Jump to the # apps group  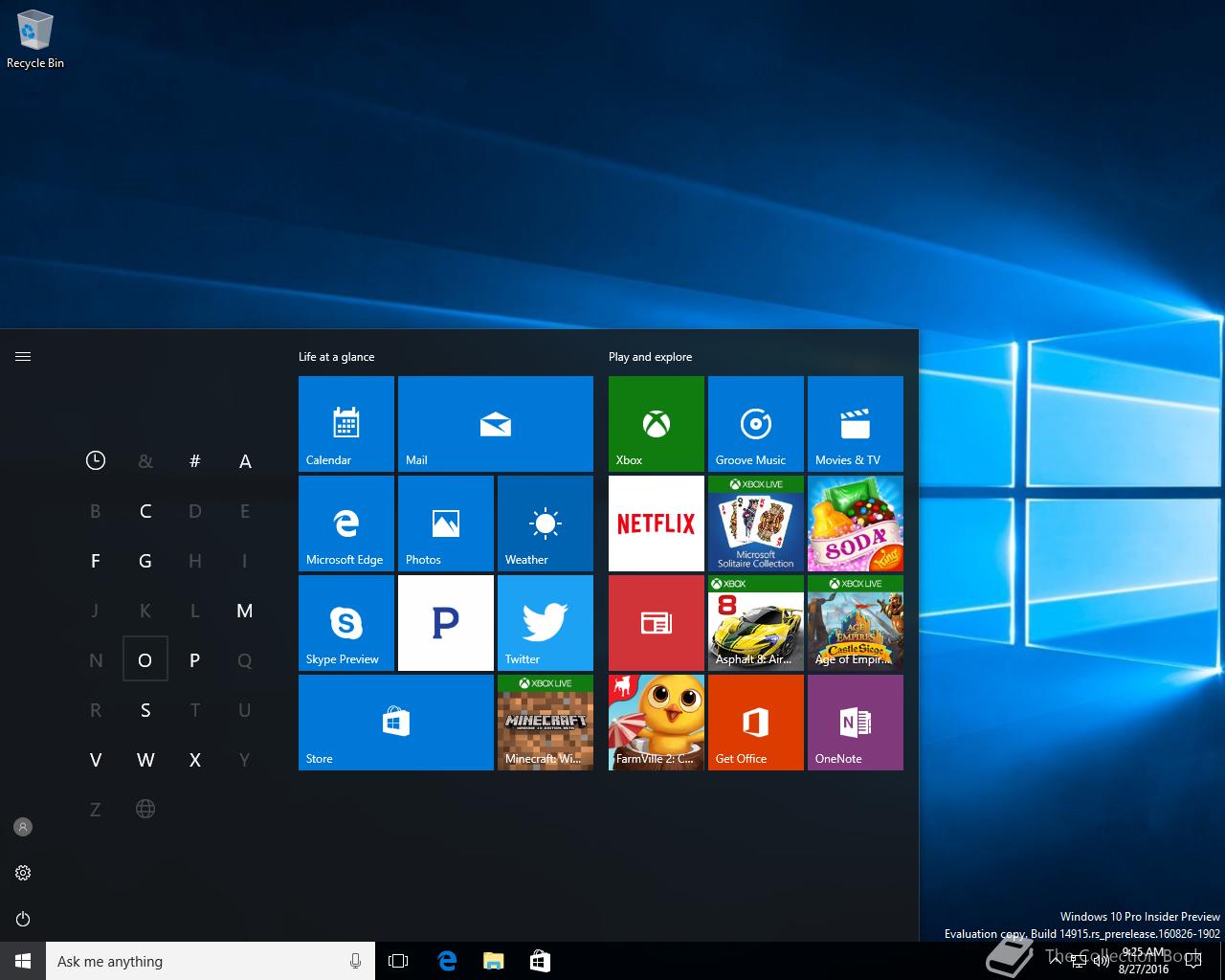click(x=195, y=460)
